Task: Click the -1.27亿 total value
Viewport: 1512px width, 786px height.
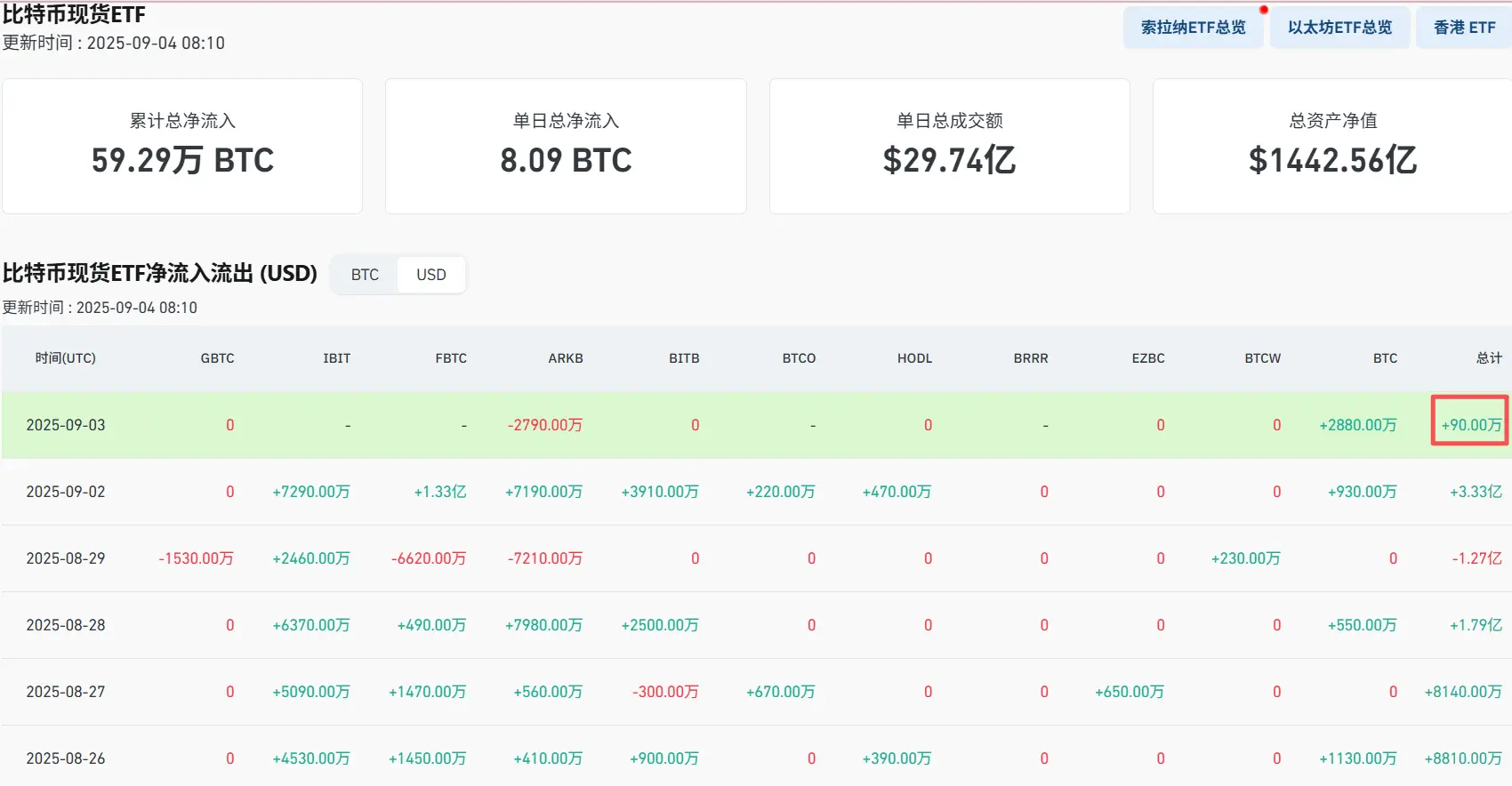Action: coord(1477,558)
